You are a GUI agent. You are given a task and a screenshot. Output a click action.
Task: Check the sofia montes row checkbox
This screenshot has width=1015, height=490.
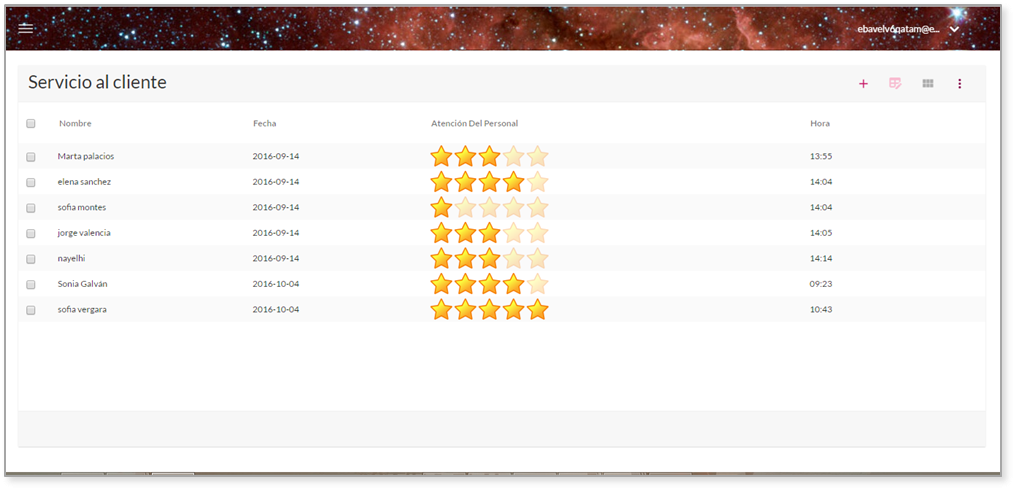point(30,208)
